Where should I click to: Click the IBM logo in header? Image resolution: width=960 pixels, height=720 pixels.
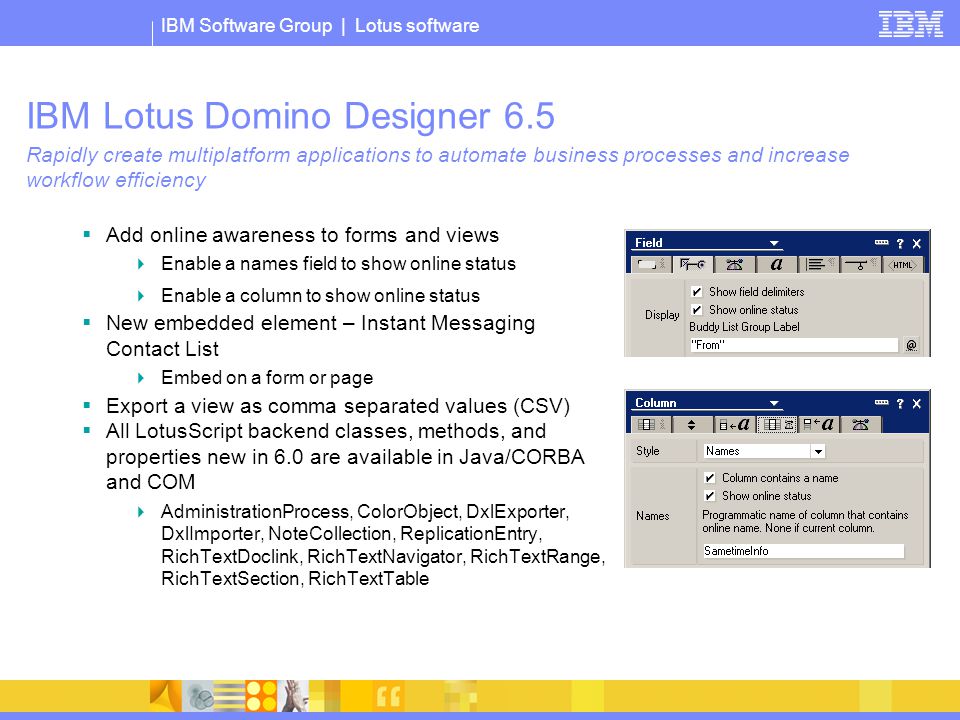click(910, 24)
